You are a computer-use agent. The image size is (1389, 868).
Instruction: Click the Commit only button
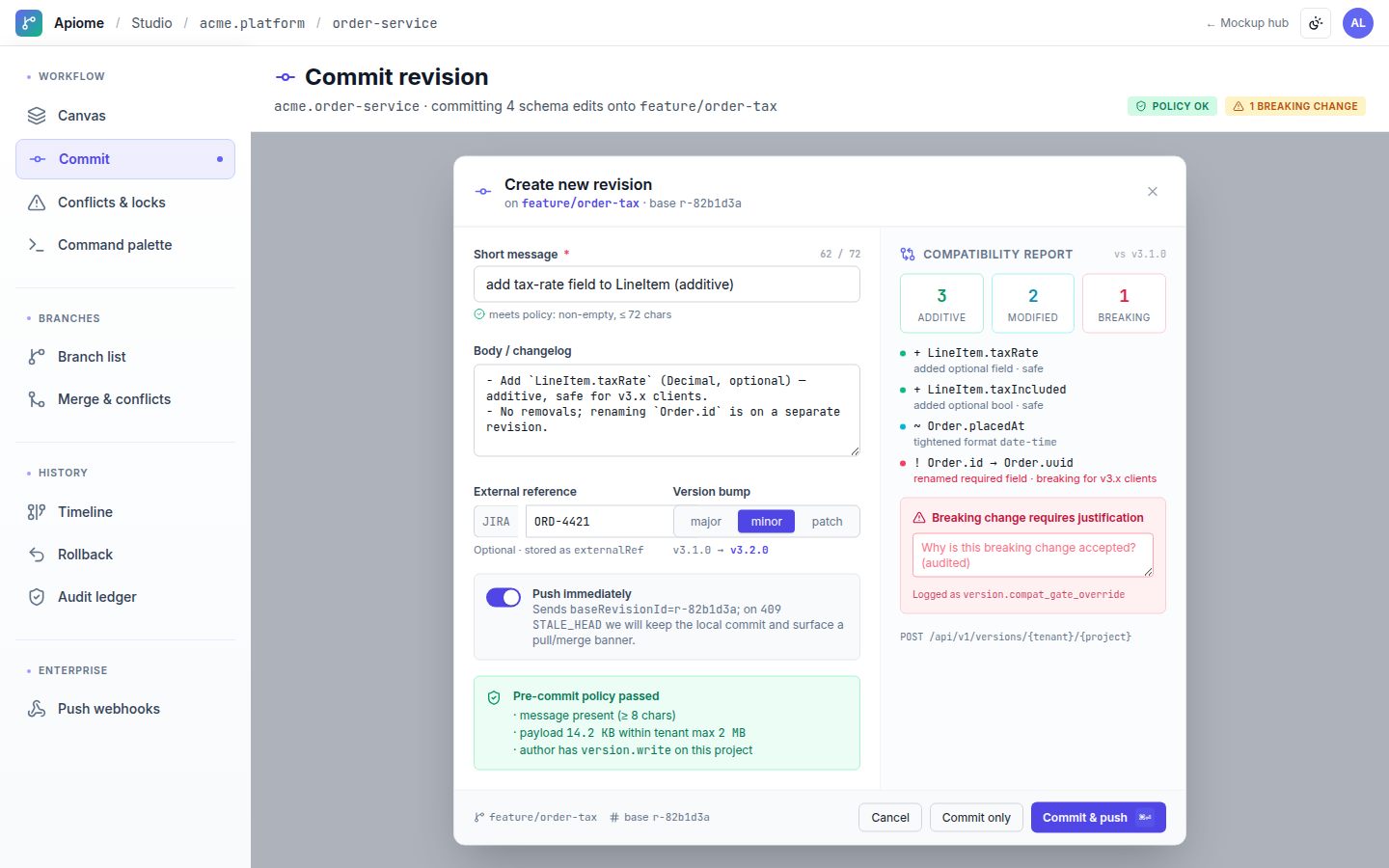coord(976,818)
